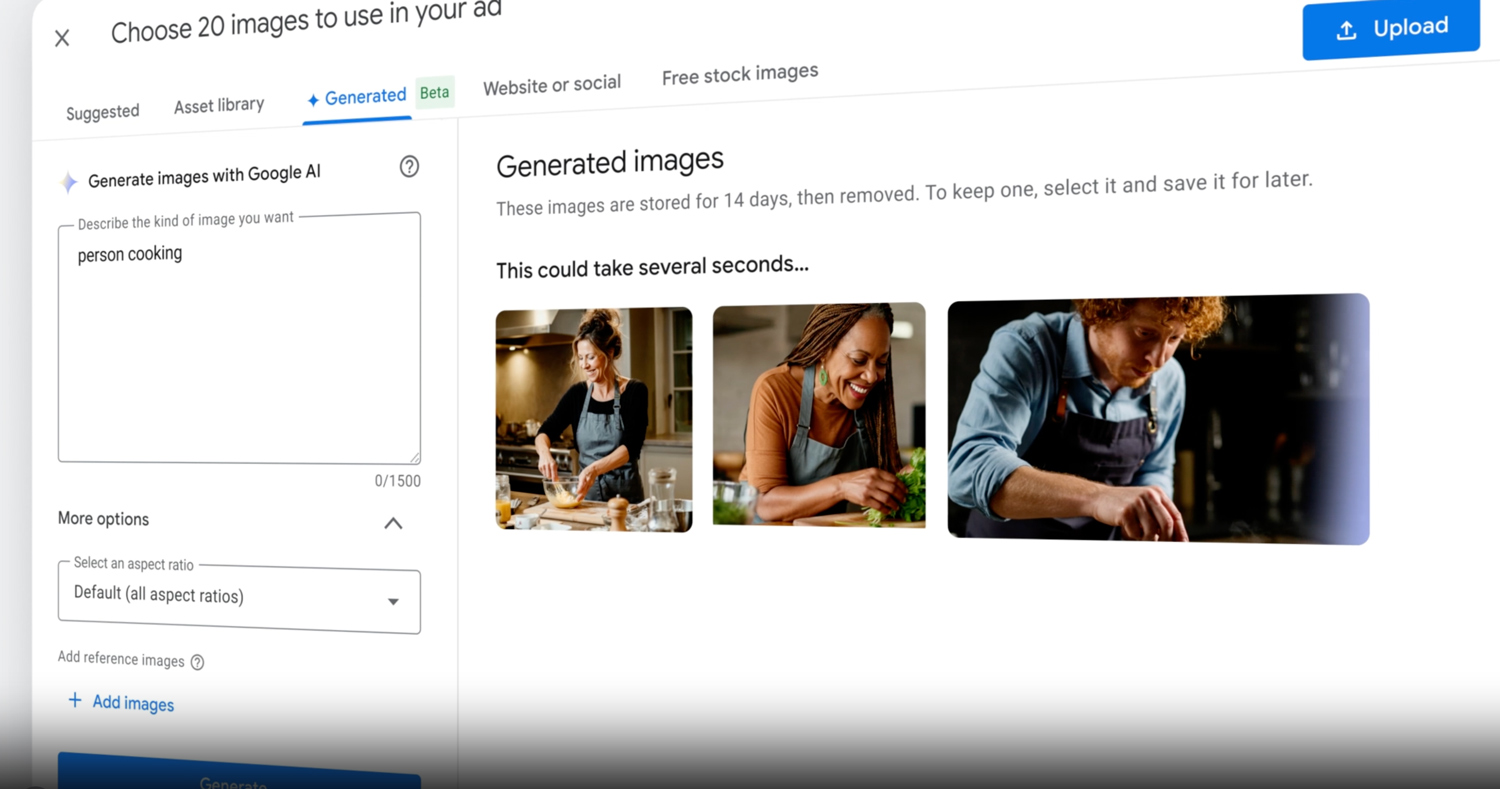The height and width of the screenshot is (789, 1500).
Task: Open the aspect ratio dropdown
Action: pyautogui.click(x=239, y=599)
